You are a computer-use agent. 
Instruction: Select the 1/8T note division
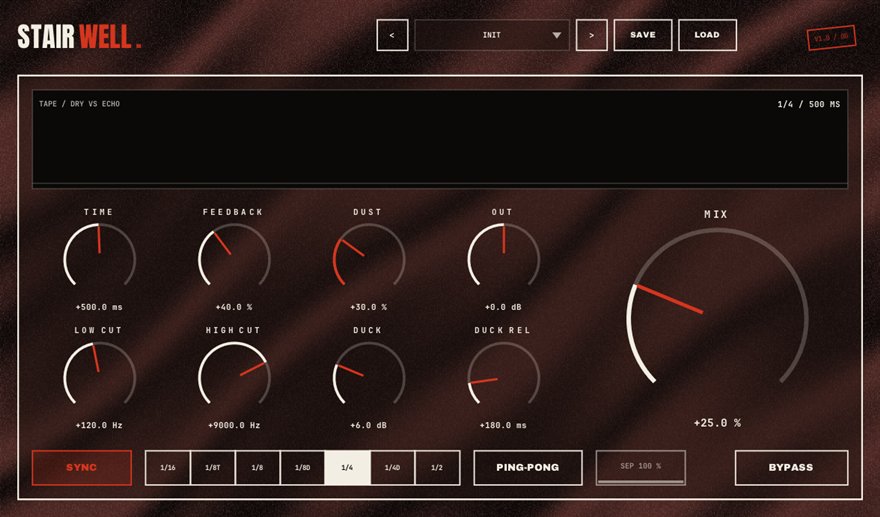(213, 468)
